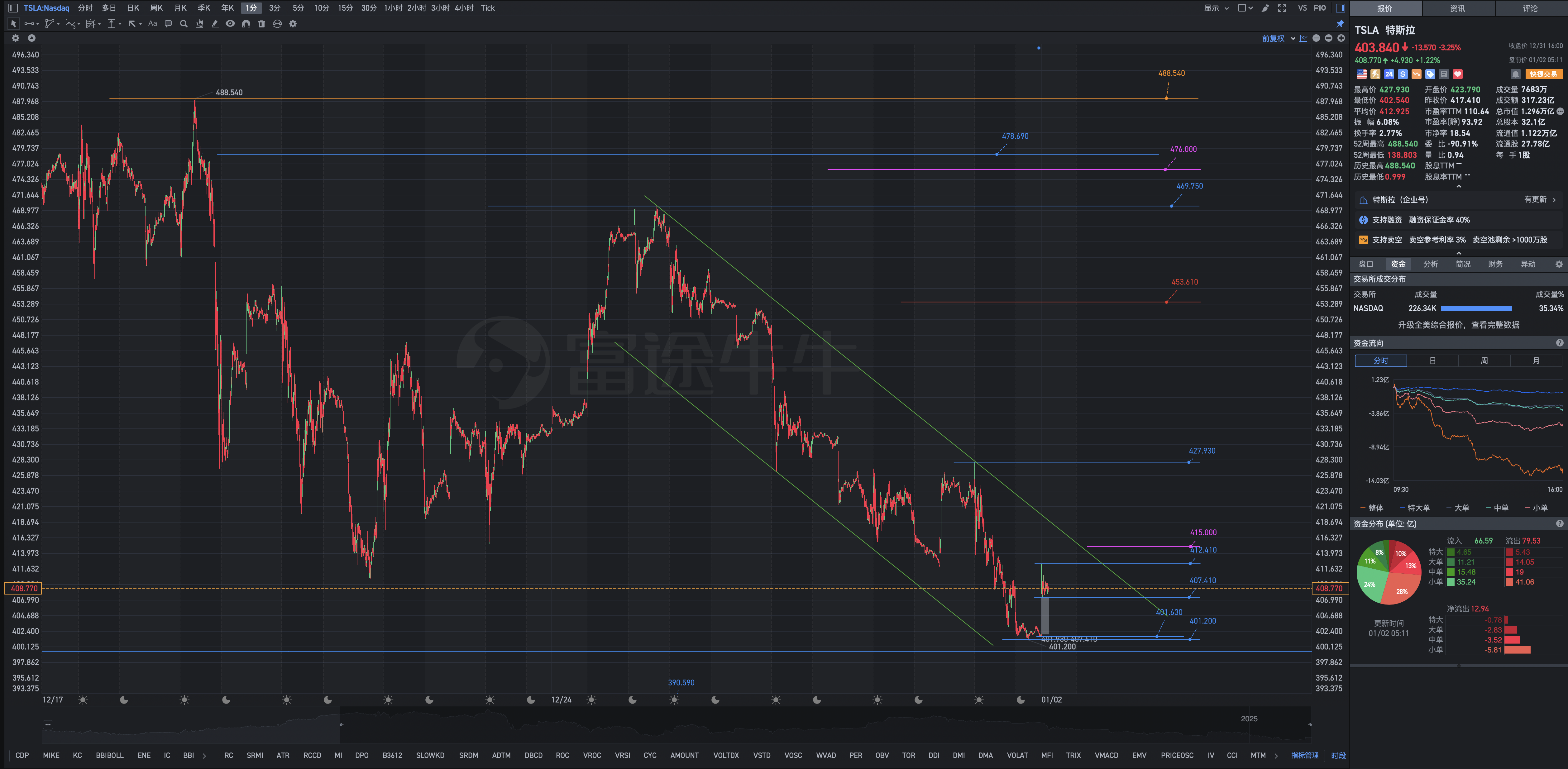Click the candlestick range statistics tool
Screen dimensions: 1568x769
coord(199,24)
